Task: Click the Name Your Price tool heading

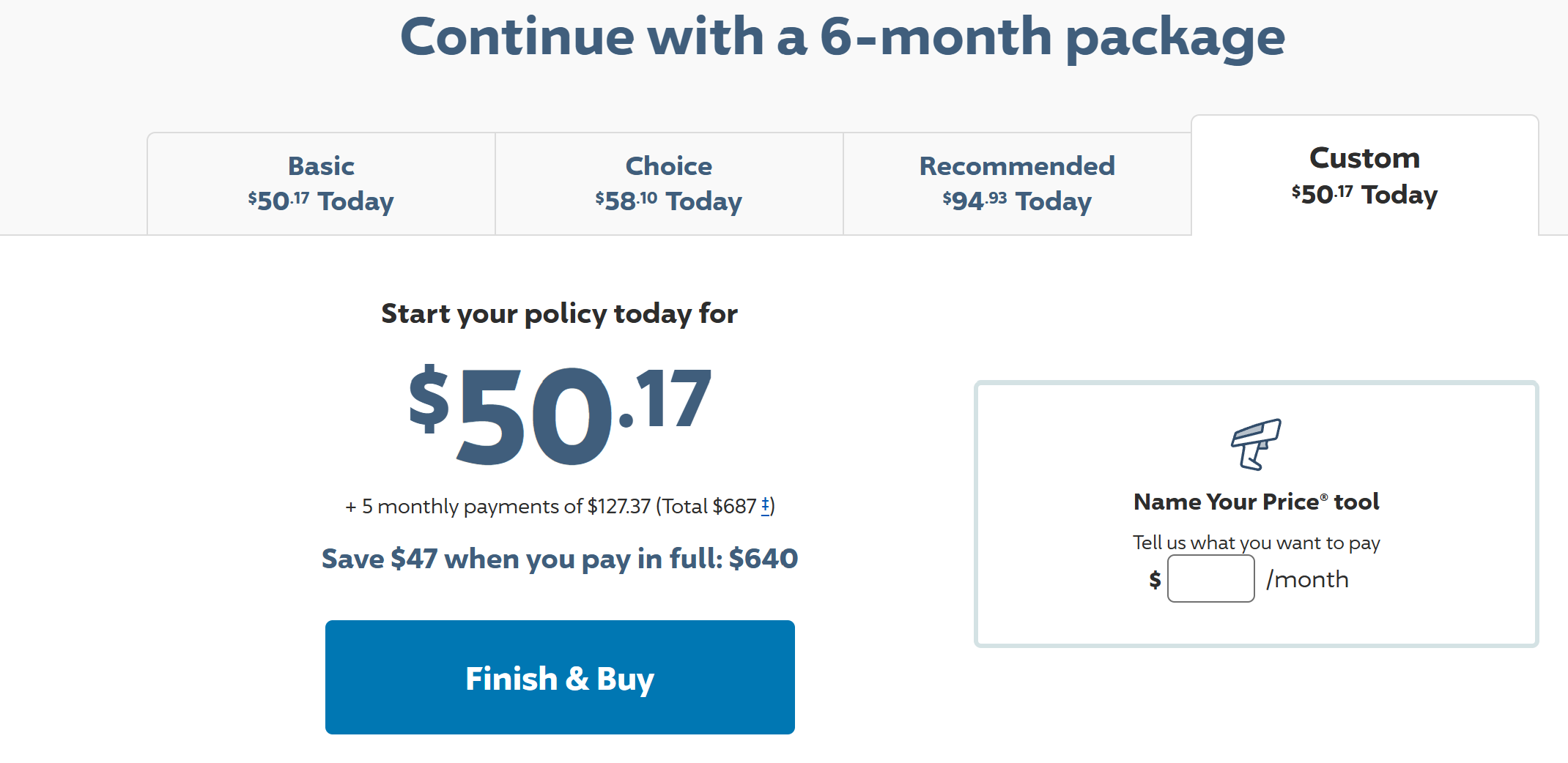Action: coord(1256,502)
